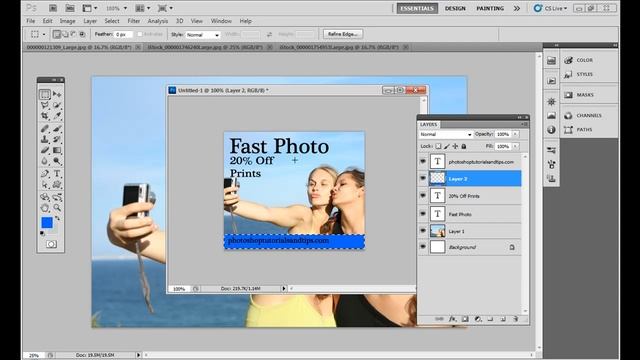Click the Add layer style fx icon
Screen dimensions: 640x360
tap(452, 319)
